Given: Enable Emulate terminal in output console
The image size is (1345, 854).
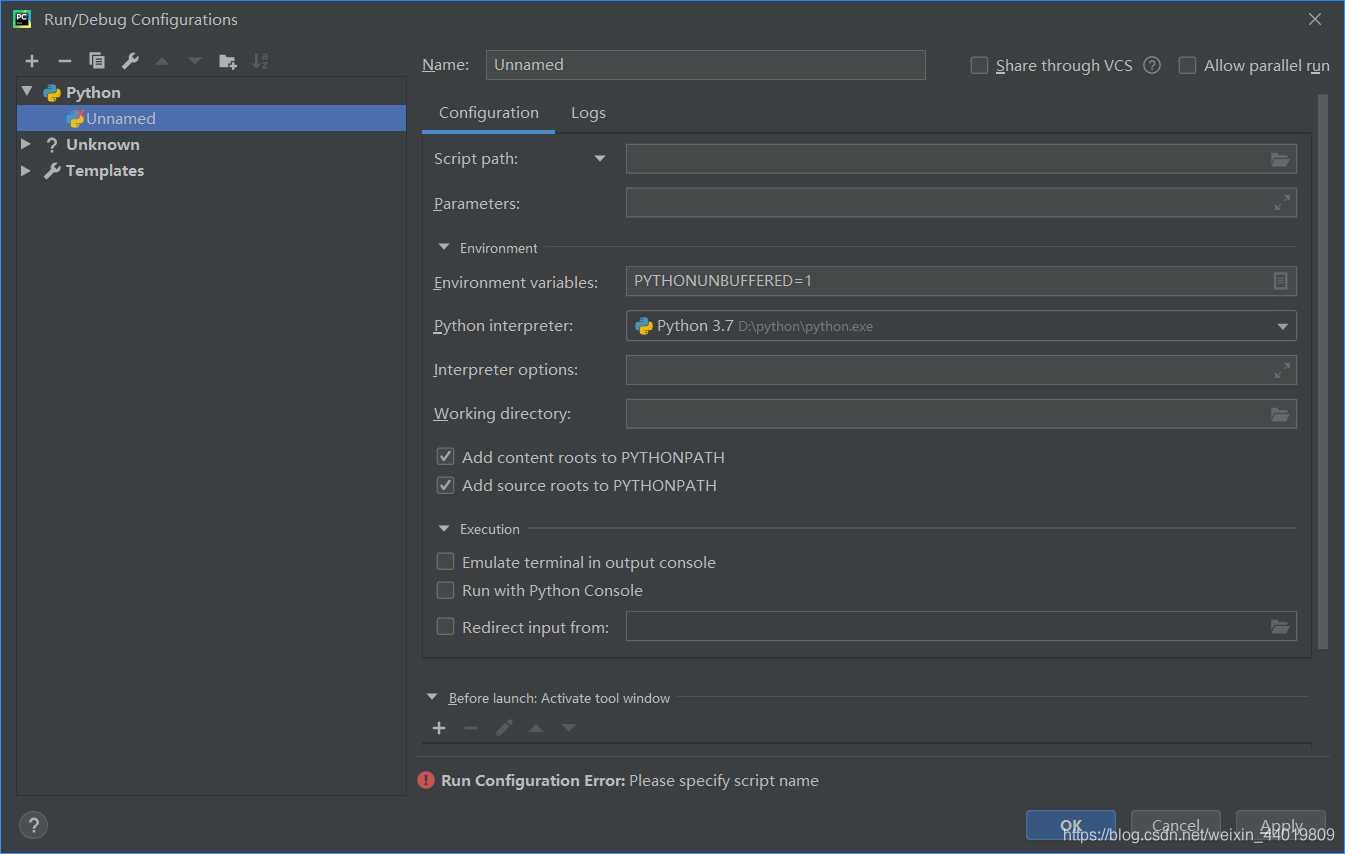Looking at the screenshot, I should pyautogui.click(x=445, y=561).
